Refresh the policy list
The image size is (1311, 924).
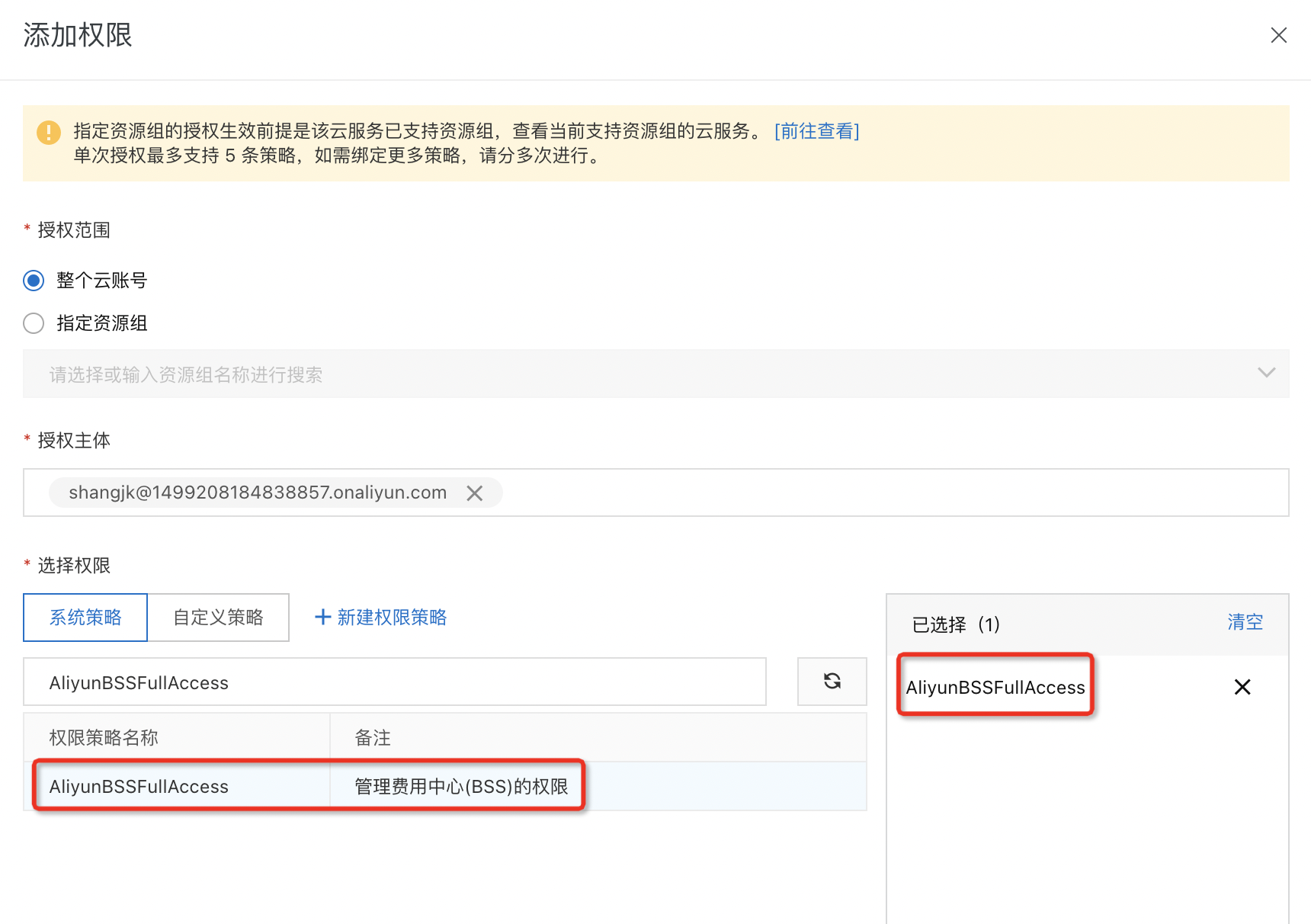tap(832, 682)
